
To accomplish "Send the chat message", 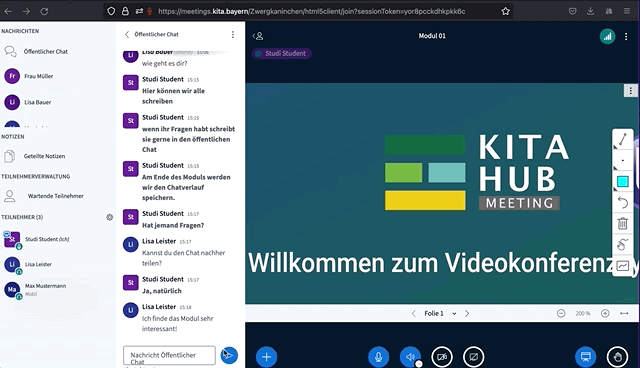I will pos(229,355).
